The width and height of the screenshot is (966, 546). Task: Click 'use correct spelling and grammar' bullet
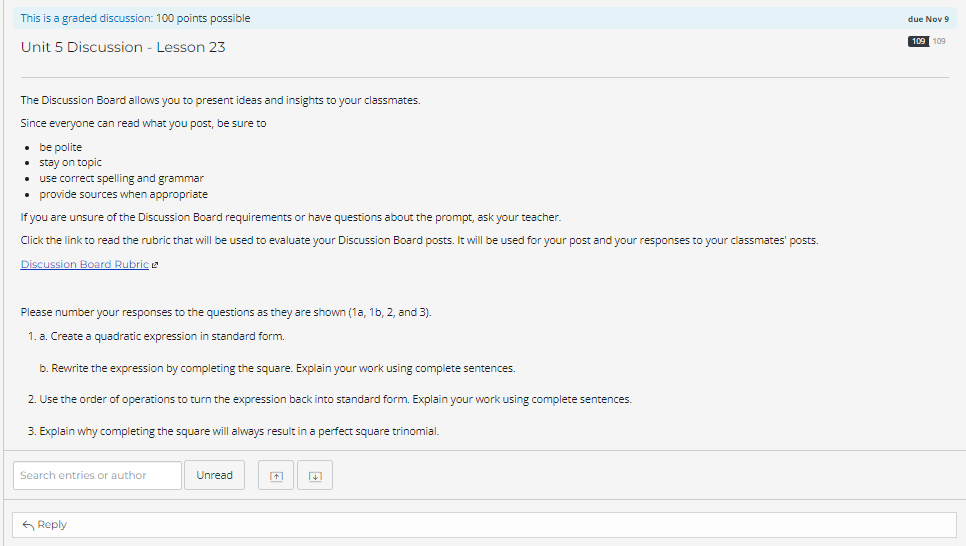pos(121,179)
